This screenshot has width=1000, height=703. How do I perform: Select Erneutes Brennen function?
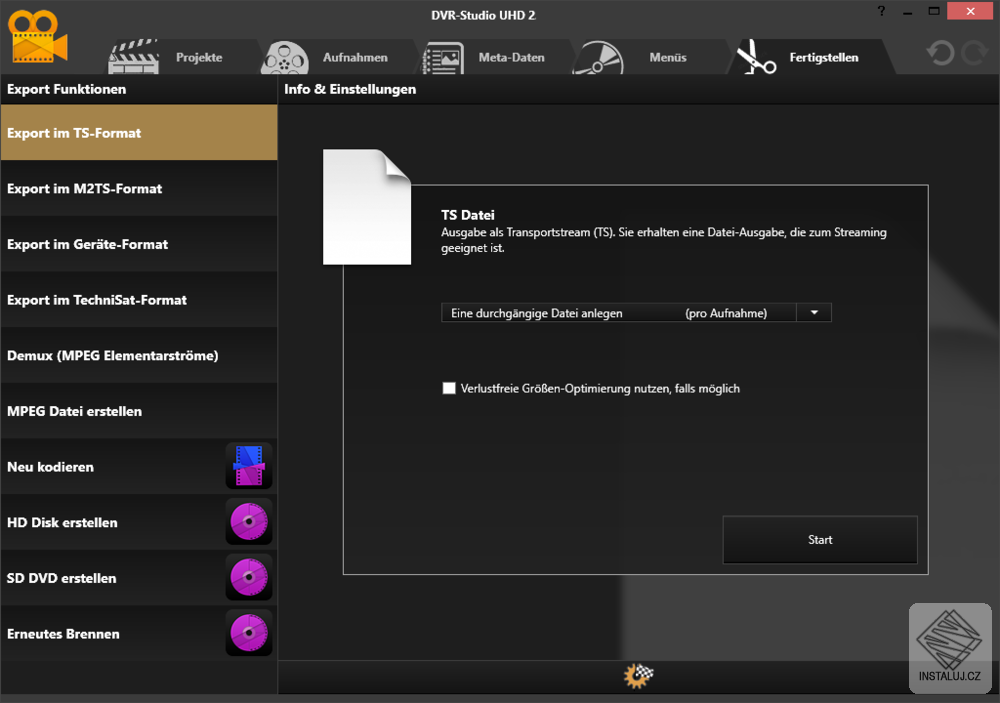click(139, 633)
